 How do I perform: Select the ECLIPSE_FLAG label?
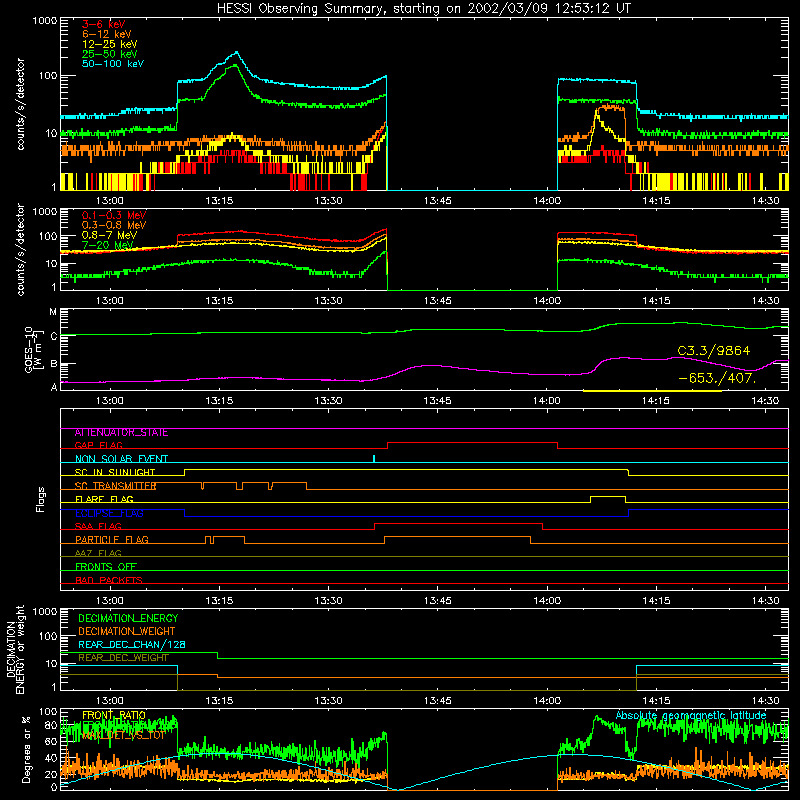(109, 513)
